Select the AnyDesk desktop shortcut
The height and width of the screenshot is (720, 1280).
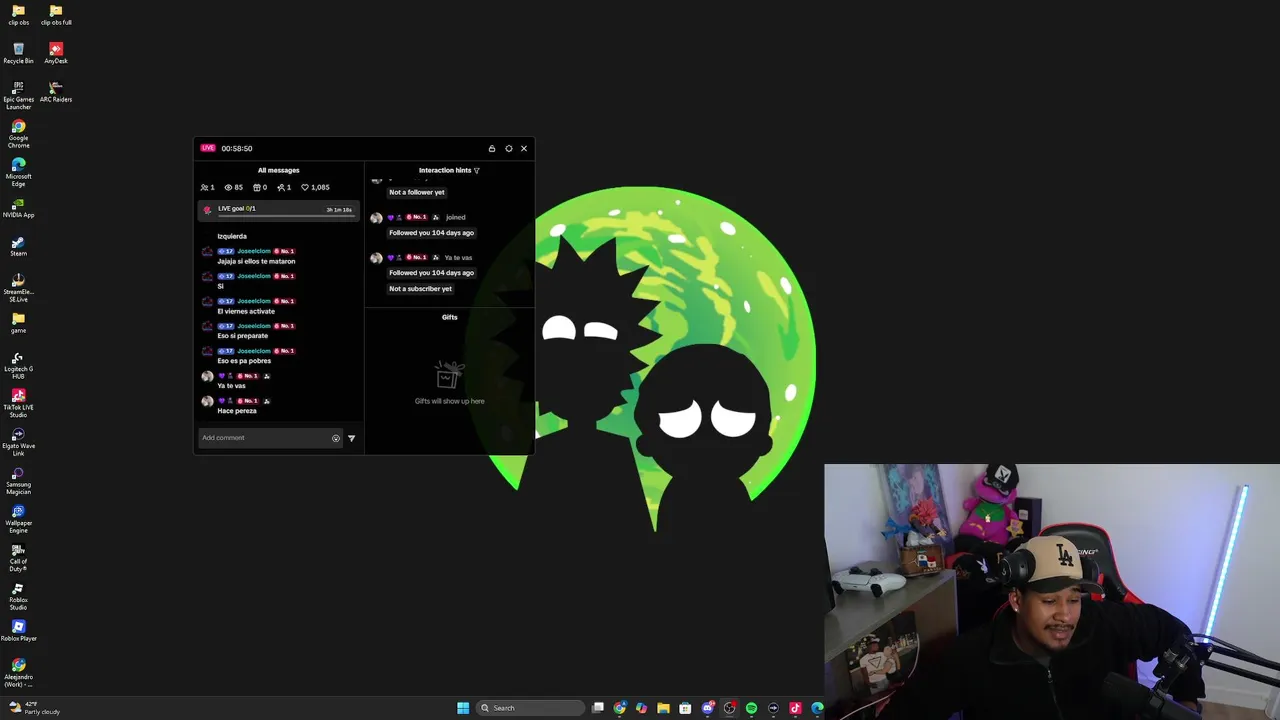(x=56, y=53)
